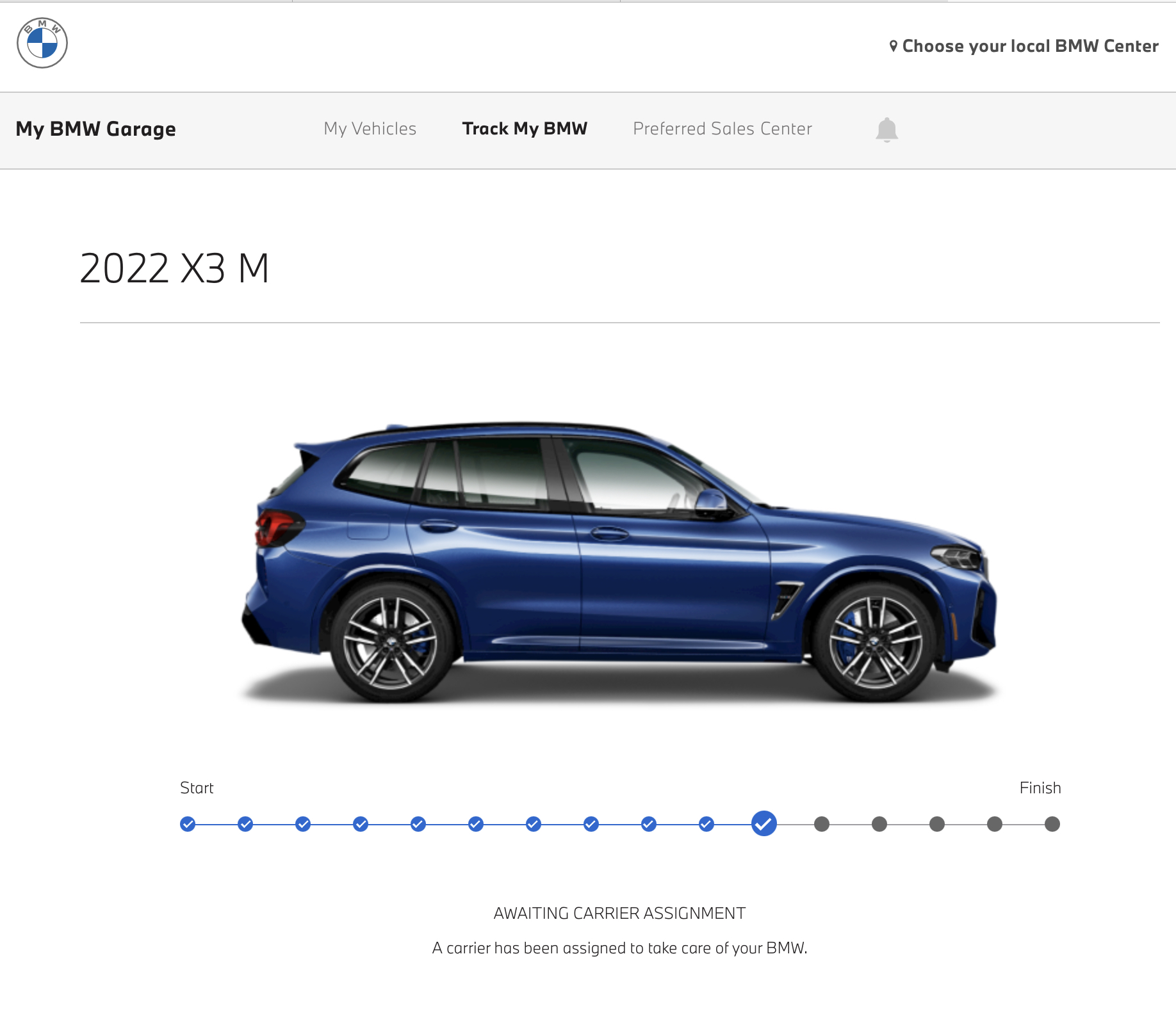Select the second completed timeline step
This screenshot has height=1027, width=1176.
[x=245, y=824]
